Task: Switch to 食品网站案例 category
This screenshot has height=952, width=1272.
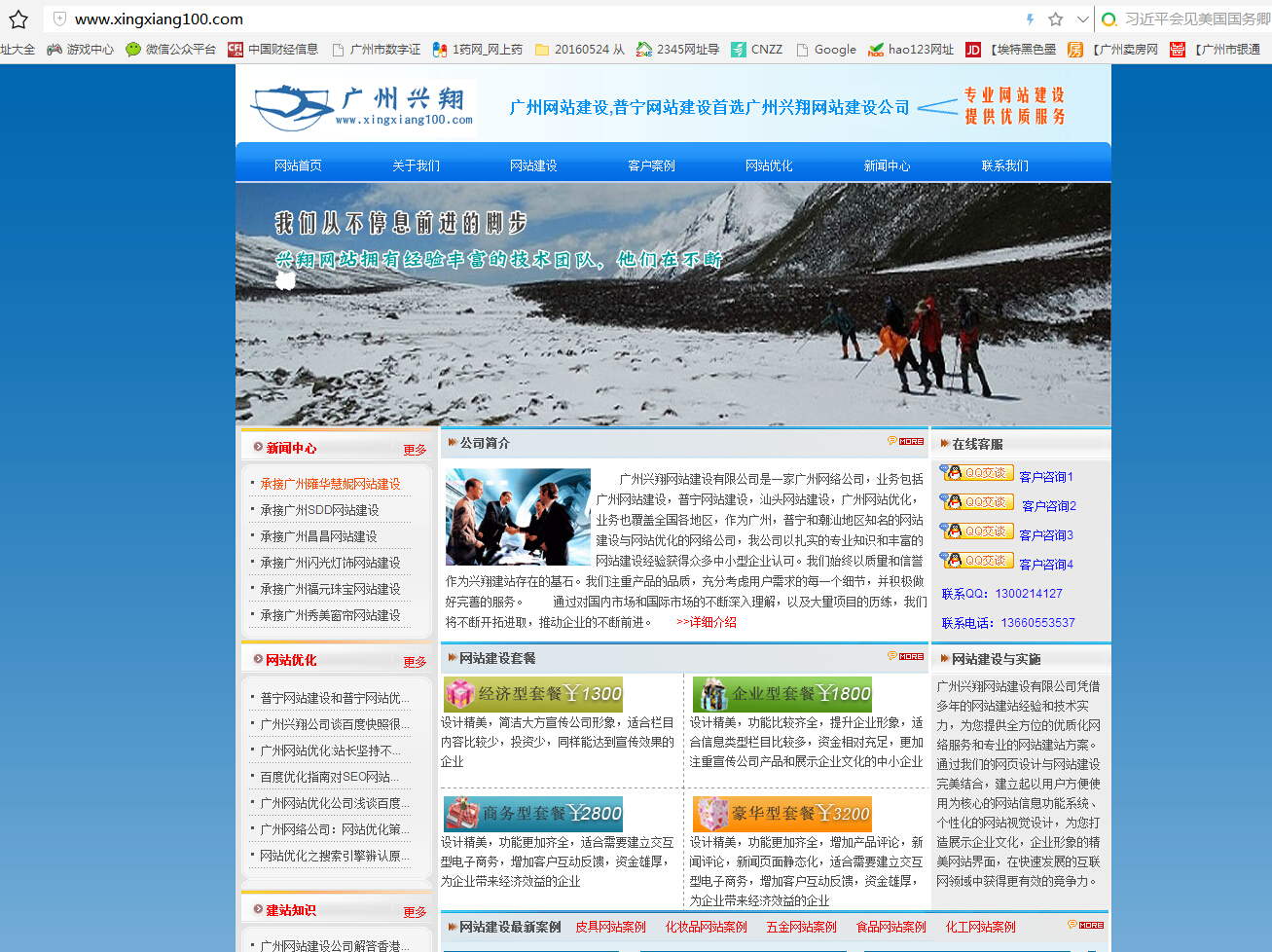Action: [891, 927]
